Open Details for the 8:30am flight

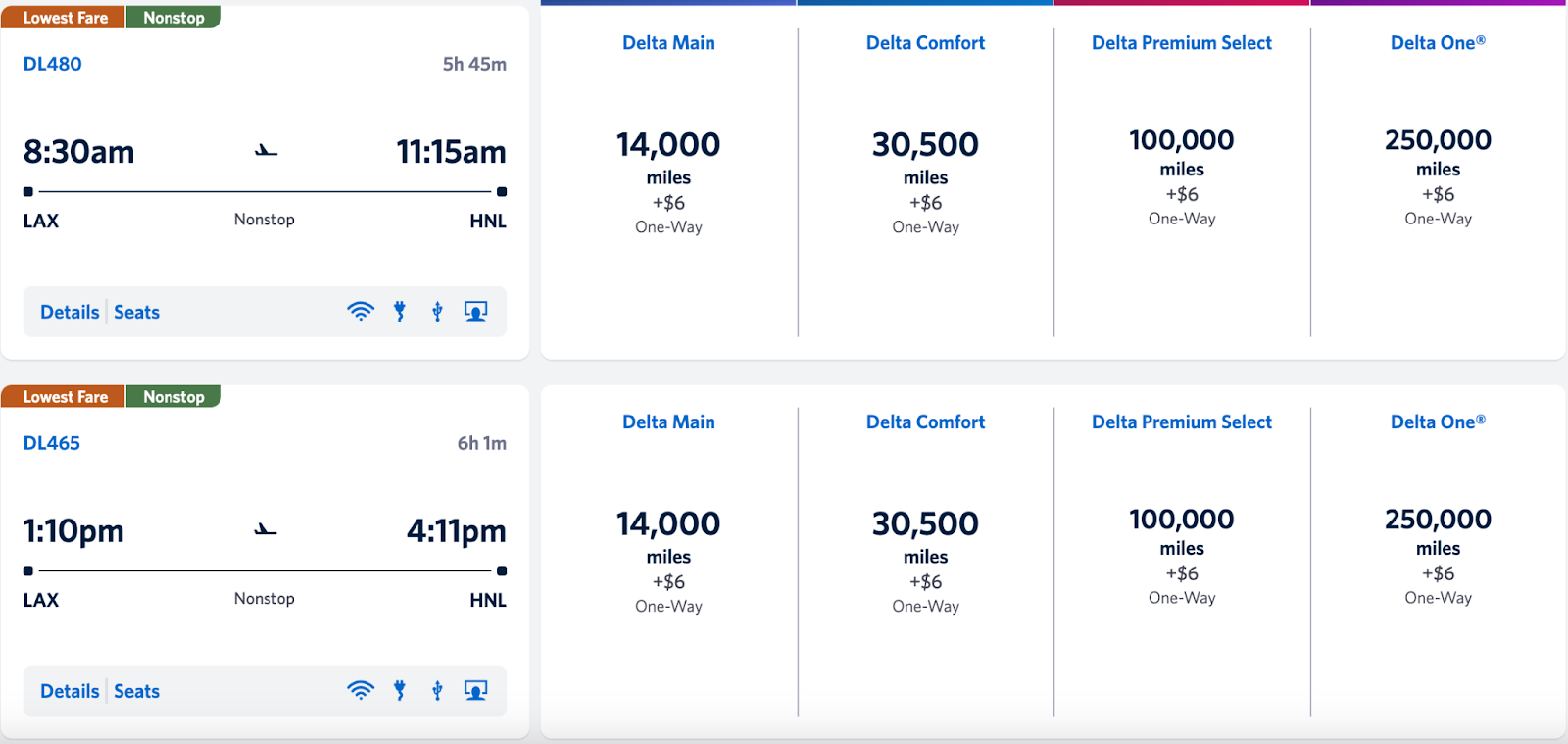click(x=70, y=312)
